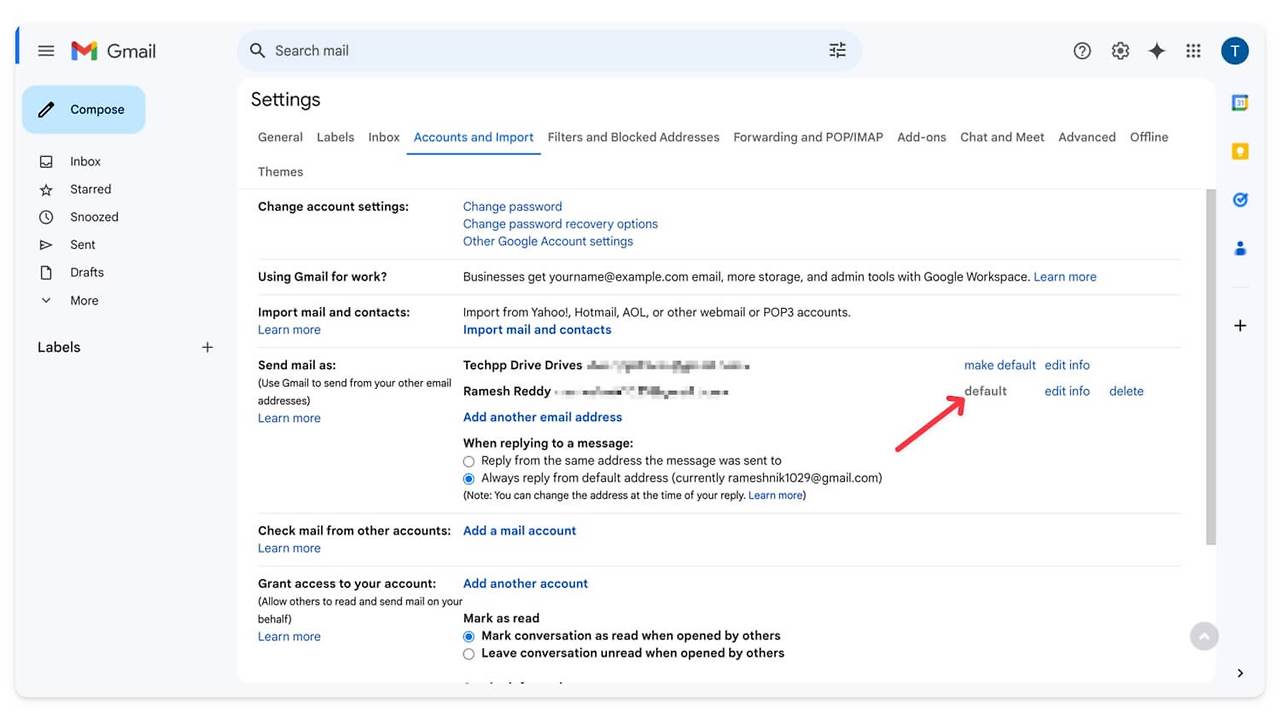Open Google Tasks side panel icon
This screenshot has width=1280, height=720.
[x=1240, y=199]
